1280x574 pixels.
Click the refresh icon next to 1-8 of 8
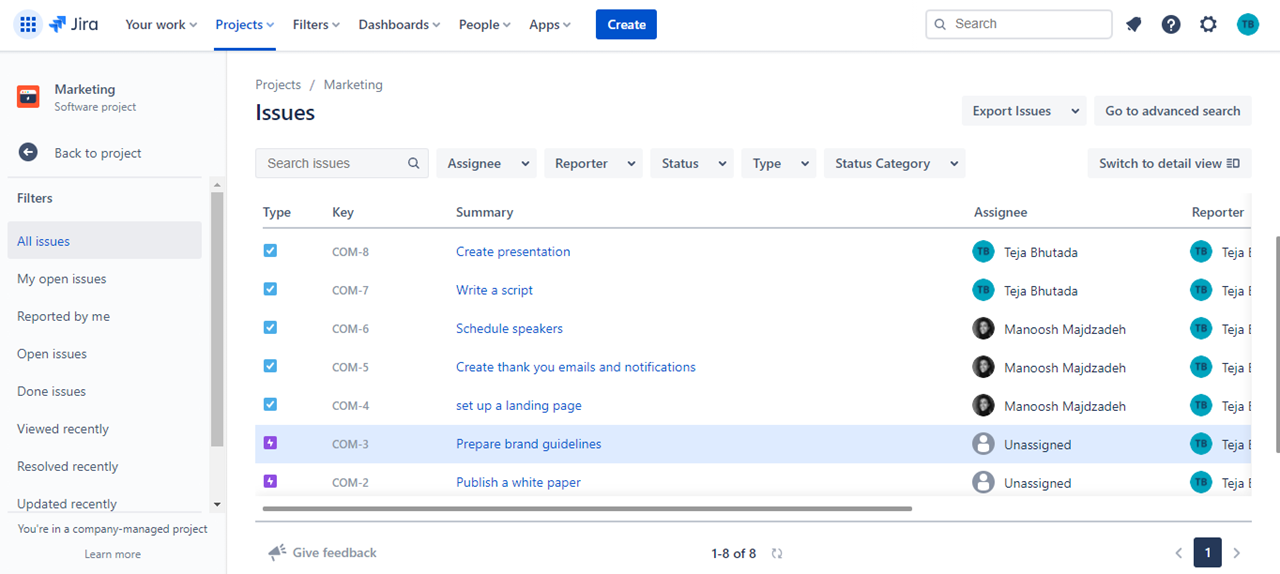tap(777, 553)
